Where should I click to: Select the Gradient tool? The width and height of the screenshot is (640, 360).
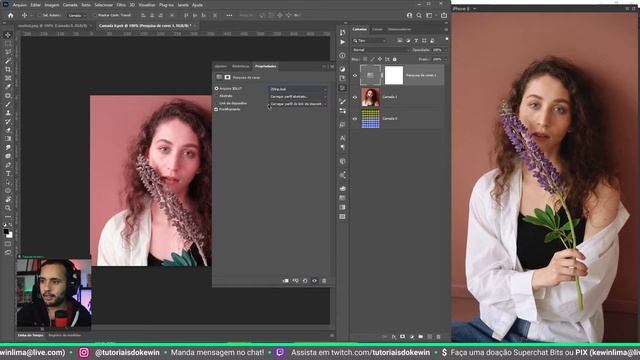click(x=8, y=139)
